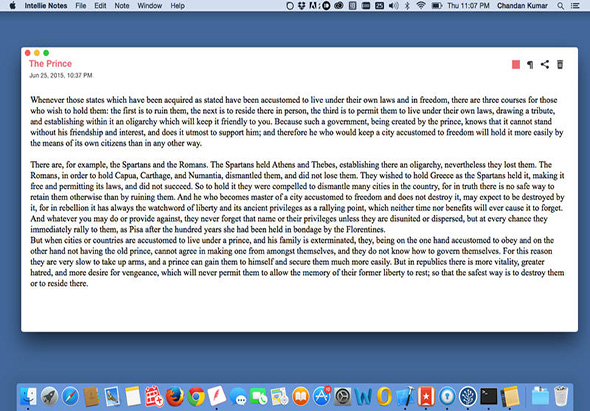The height and width of the screenshot is (411, 590).
Task: Share The Prince note
Action: coord(545,64)
